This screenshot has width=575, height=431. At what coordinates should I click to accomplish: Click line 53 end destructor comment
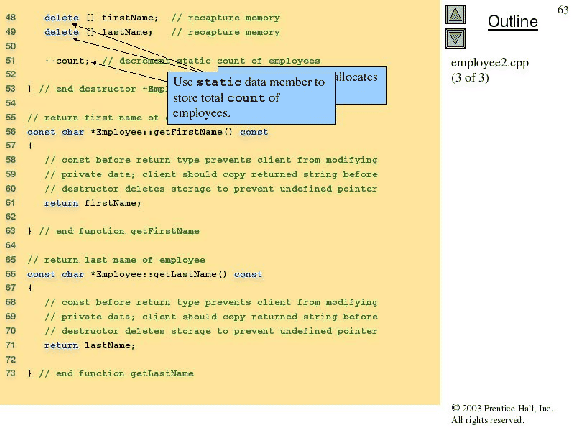coord(98,89)
